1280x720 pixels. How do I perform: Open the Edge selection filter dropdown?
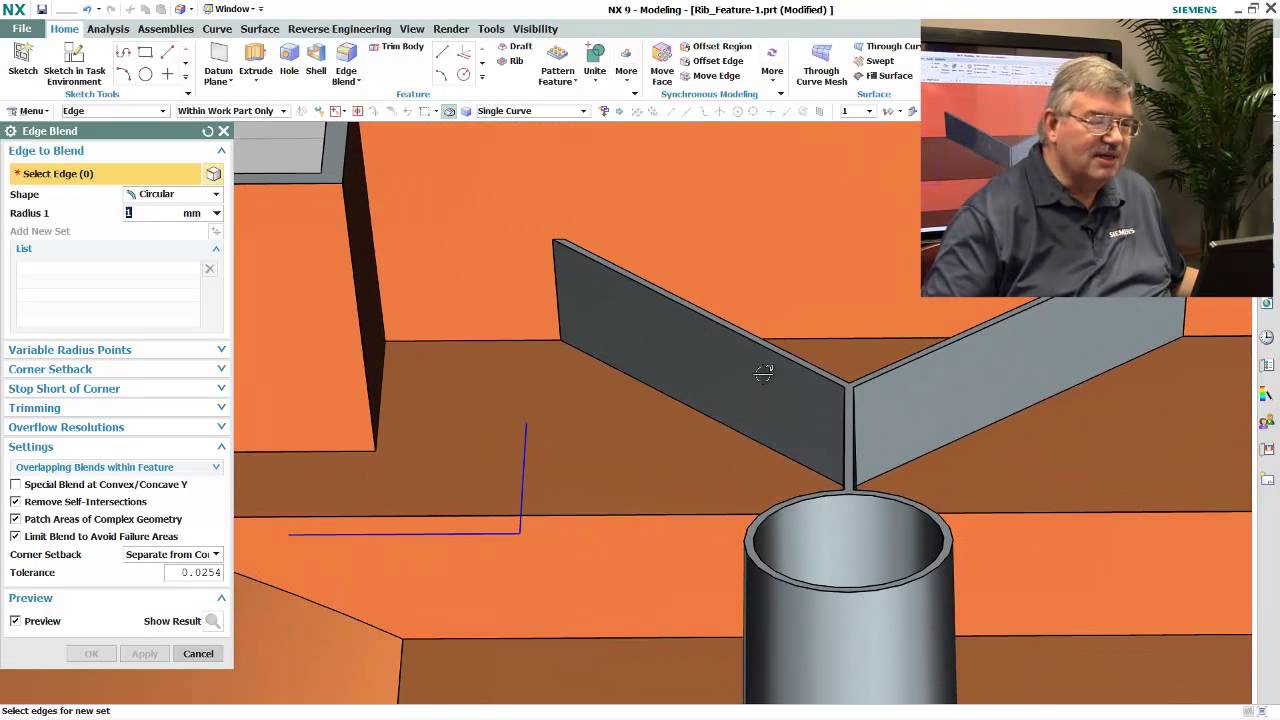[x=115, y=111]
